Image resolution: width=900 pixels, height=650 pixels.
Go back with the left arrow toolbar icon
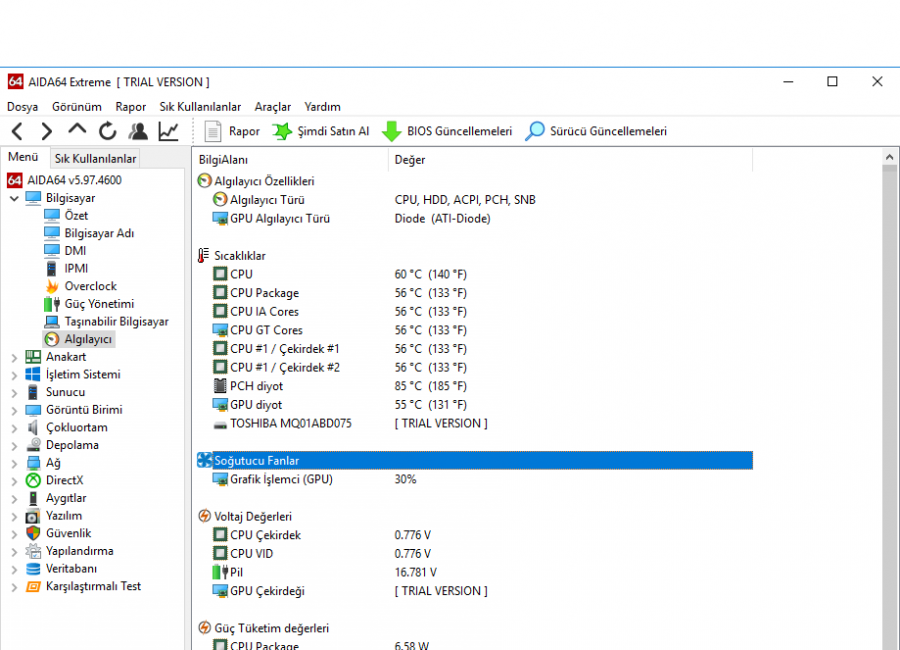(x=17, y=131)
